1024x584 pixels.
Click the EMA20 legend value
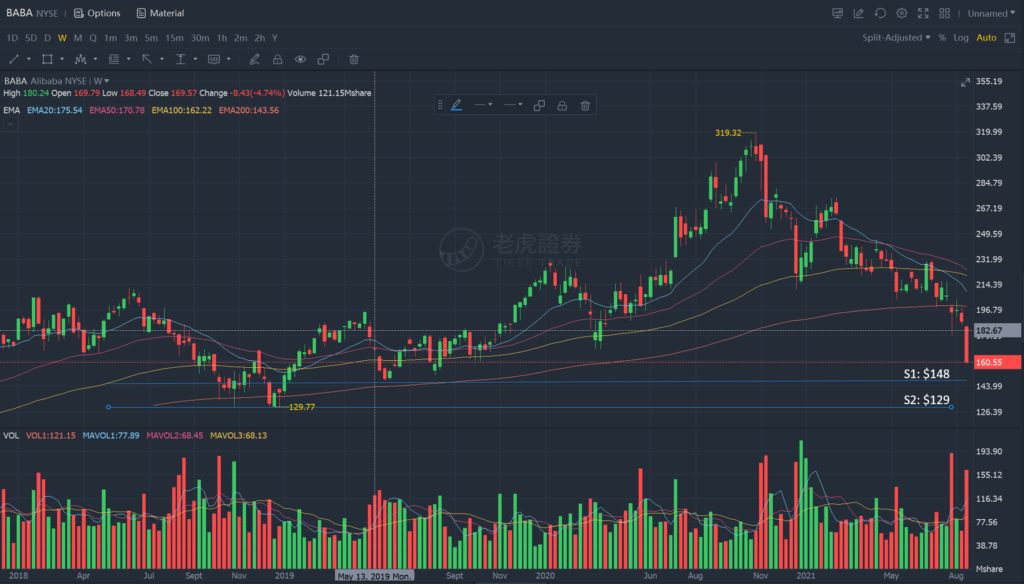[55, 110]
